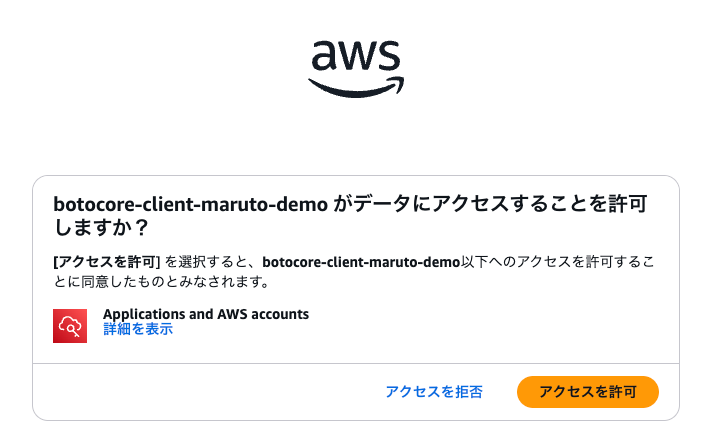This screenshot has width=709, height=445.
Task: Click the orange smile arrow under aws
Action: click(x=356, y=87)
